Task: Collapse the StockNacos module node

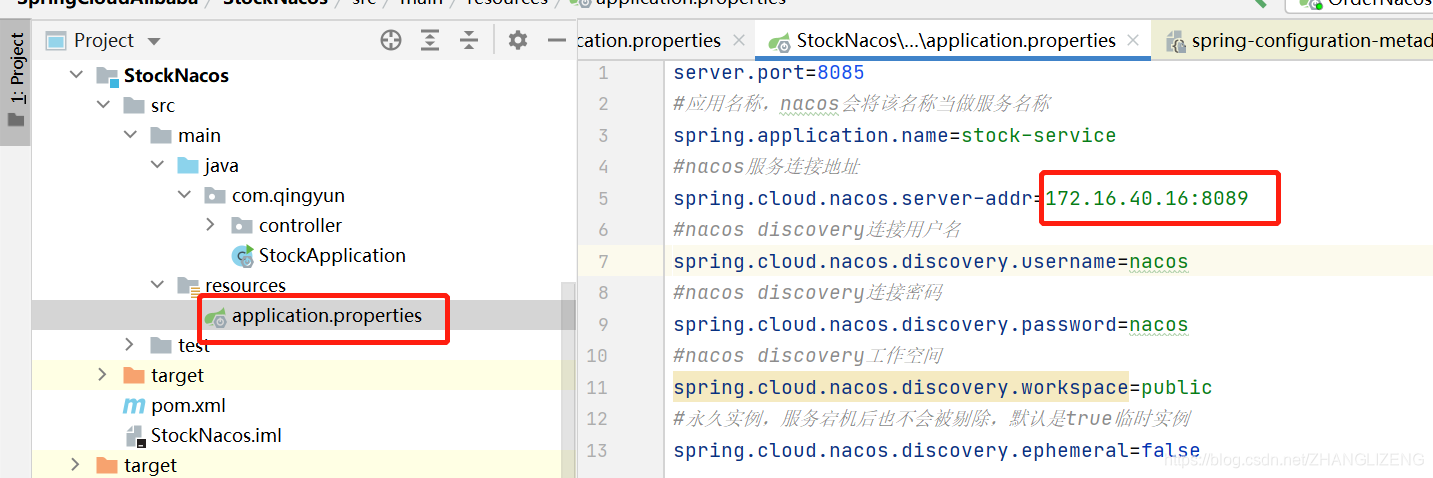Action: 76,76
